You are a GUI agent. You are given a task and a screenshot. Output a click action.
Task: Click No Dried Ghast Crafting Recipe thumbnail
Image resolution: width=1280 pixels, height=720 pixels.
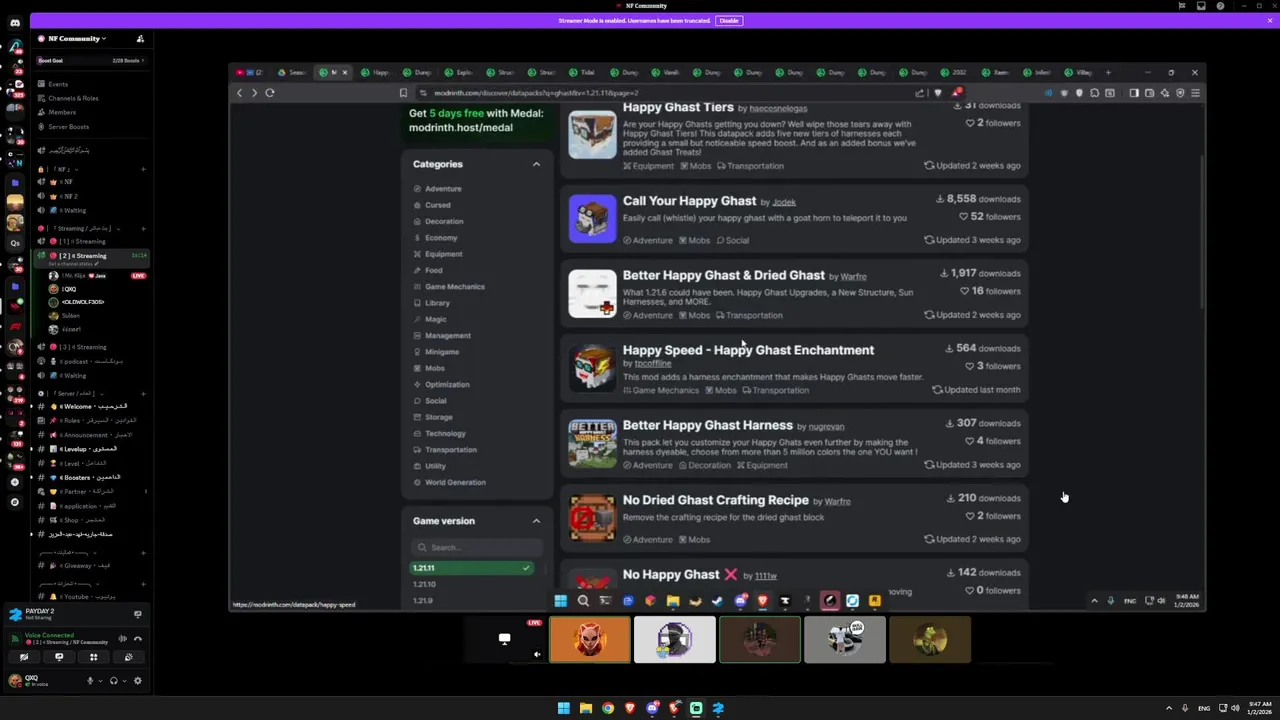tap(592, 517)
